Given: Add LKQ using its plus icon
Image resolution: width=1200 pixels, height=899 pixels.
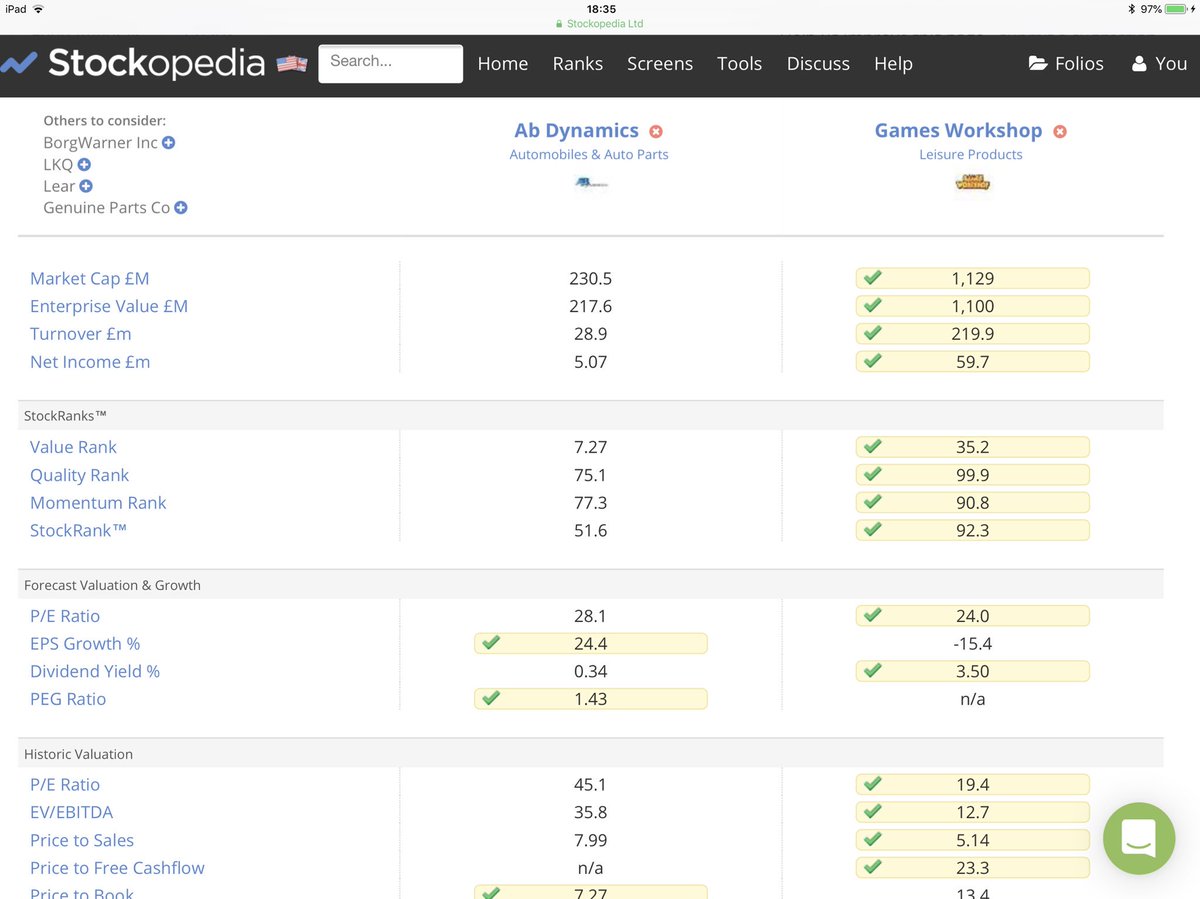Looking at the screenshot, I should (84, 164).
